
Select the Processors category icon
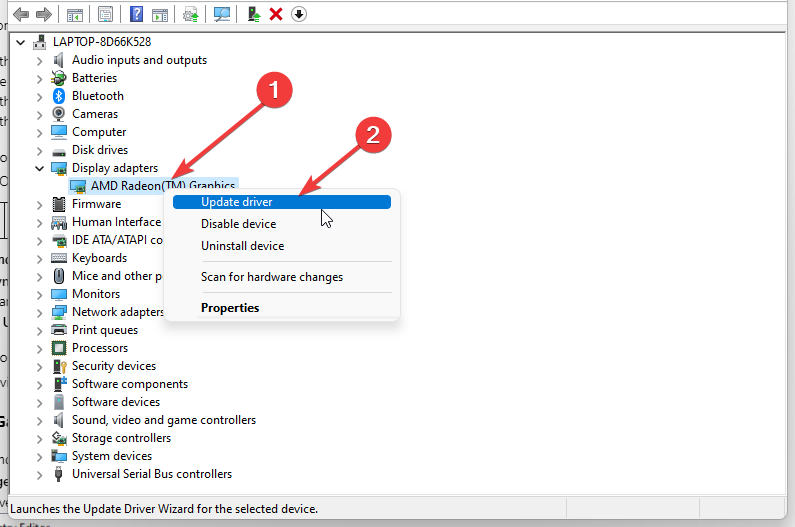point(59,348)
